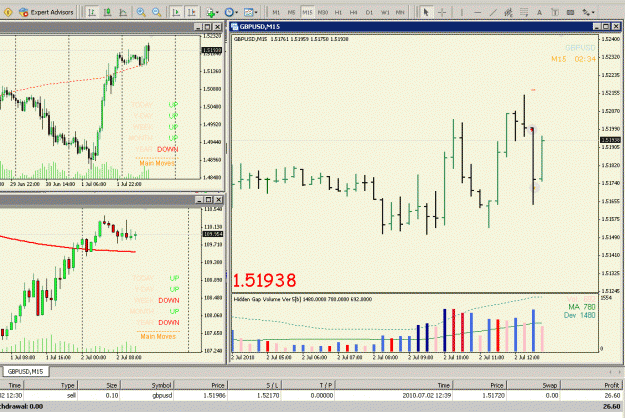Select the Text tool
The height and width of the screenshot is (418, 625).
(x=539, y=12)
